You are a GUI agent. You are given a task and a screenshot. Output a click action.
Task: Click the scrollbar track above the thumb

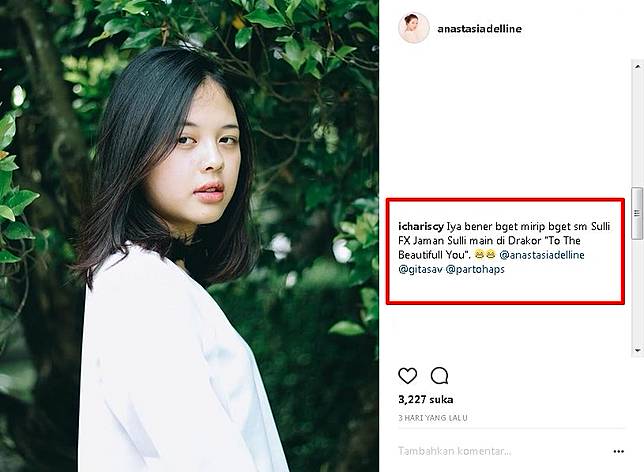(637, 129)
